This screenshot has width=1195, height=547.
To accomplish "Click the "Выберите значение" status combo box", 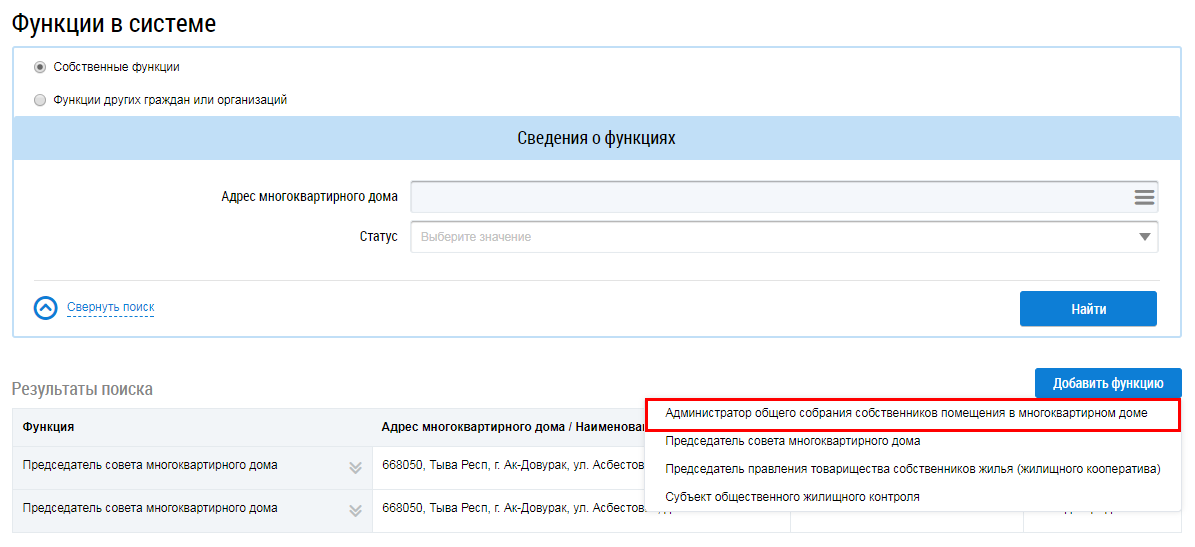I will click(770, 237).
